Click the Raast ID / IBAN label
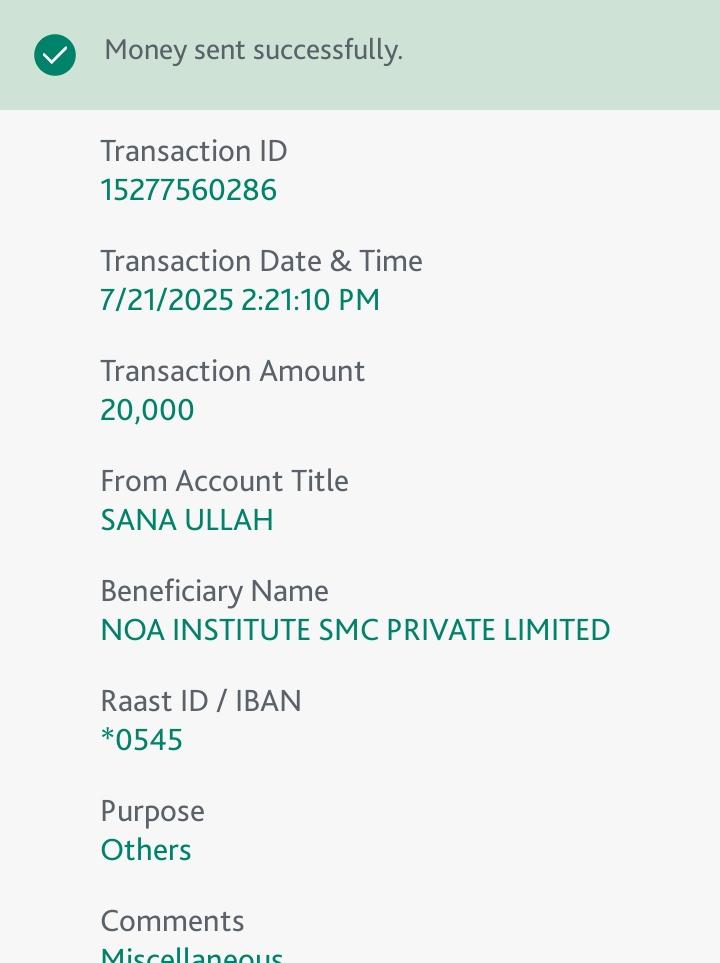Image resolution: width=720 pixels, height=963 pixels. (x=201, y=701)
